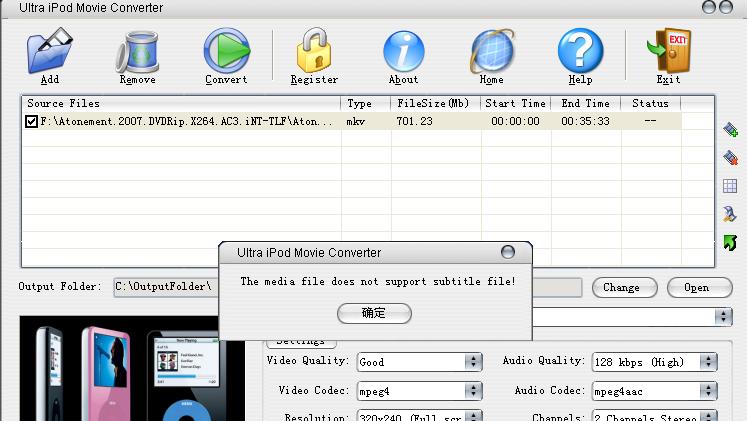Open the Audio Quality dropdown showing 128 kbps

pyautogui.click(x=655, y=362)
